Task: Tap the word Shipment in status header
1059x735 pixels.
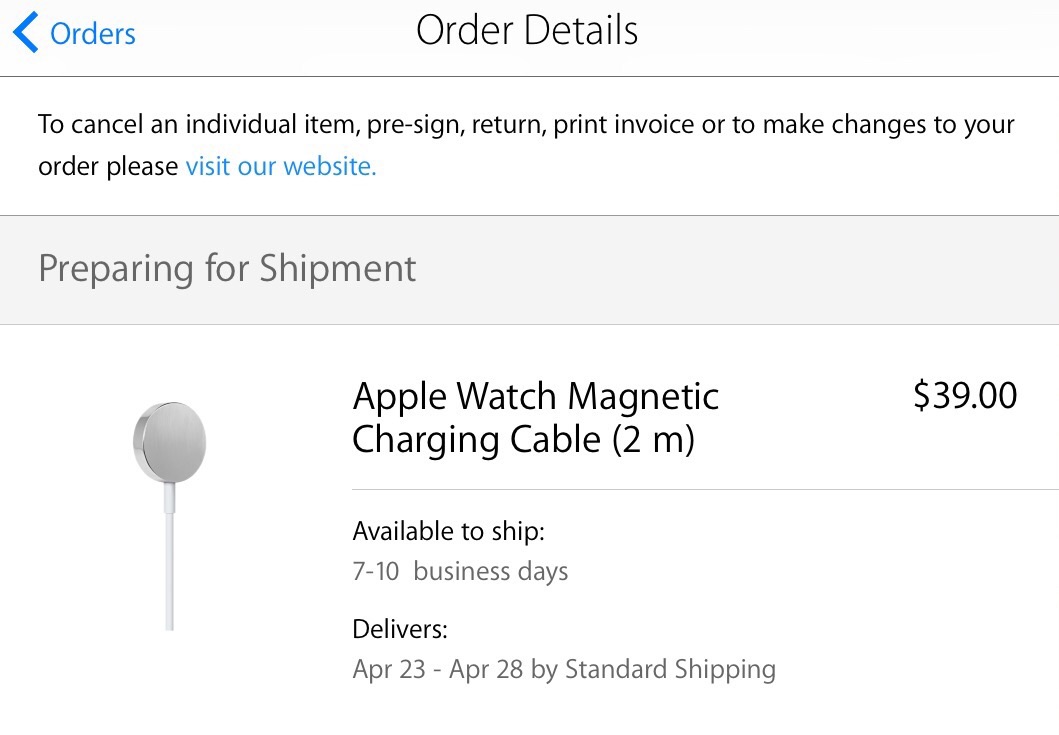Action: [x=338, y=268]
